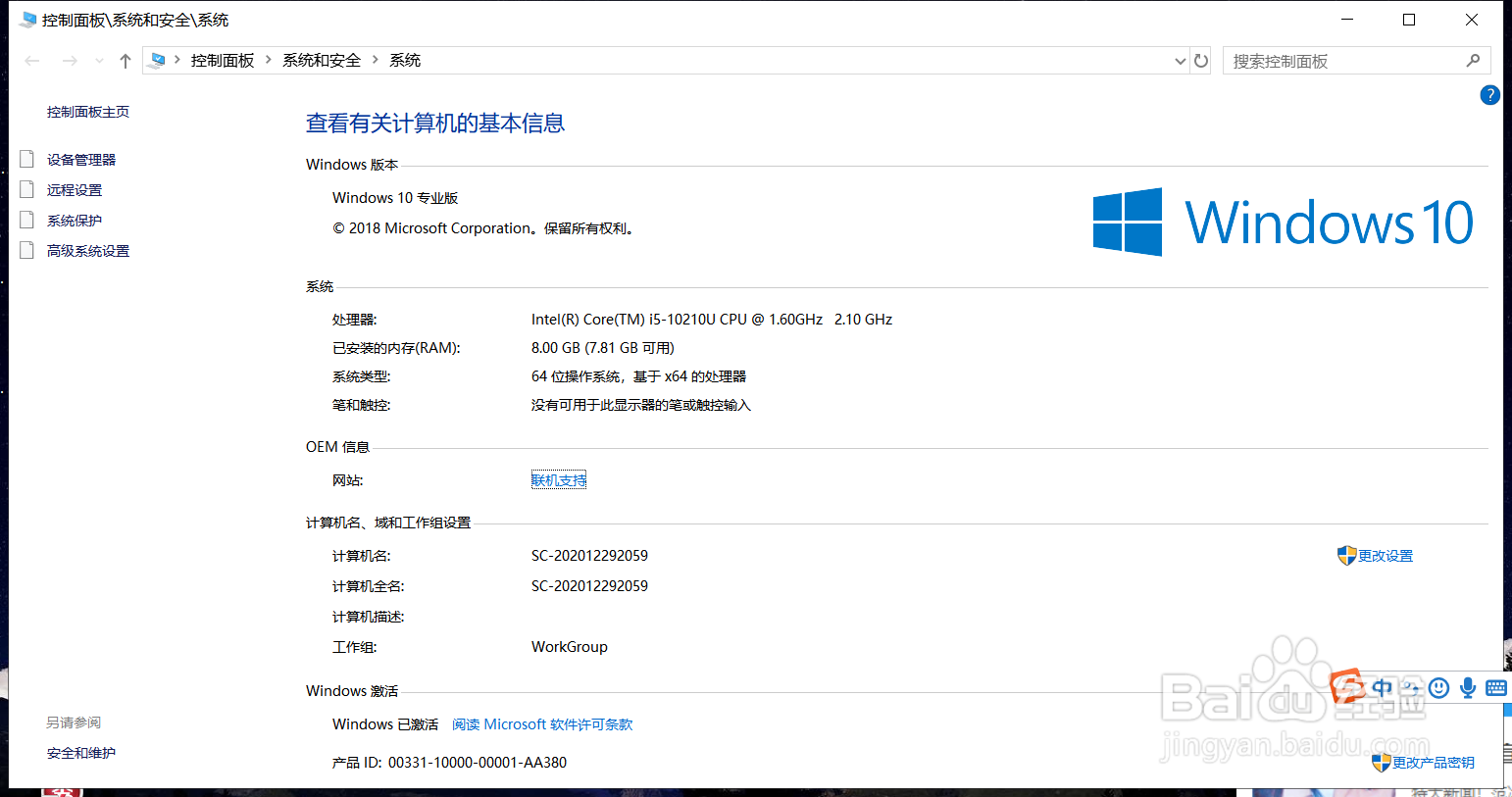Toggle Sogou punctuation mode icon
This screenshot has width=1512, height=797.
click(1411, 688)
